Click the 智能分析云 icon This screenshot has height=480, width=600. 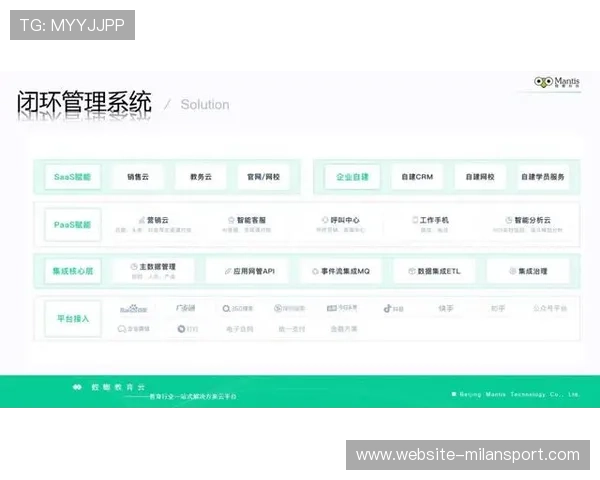pyautogui.click(x=509, y=220)
